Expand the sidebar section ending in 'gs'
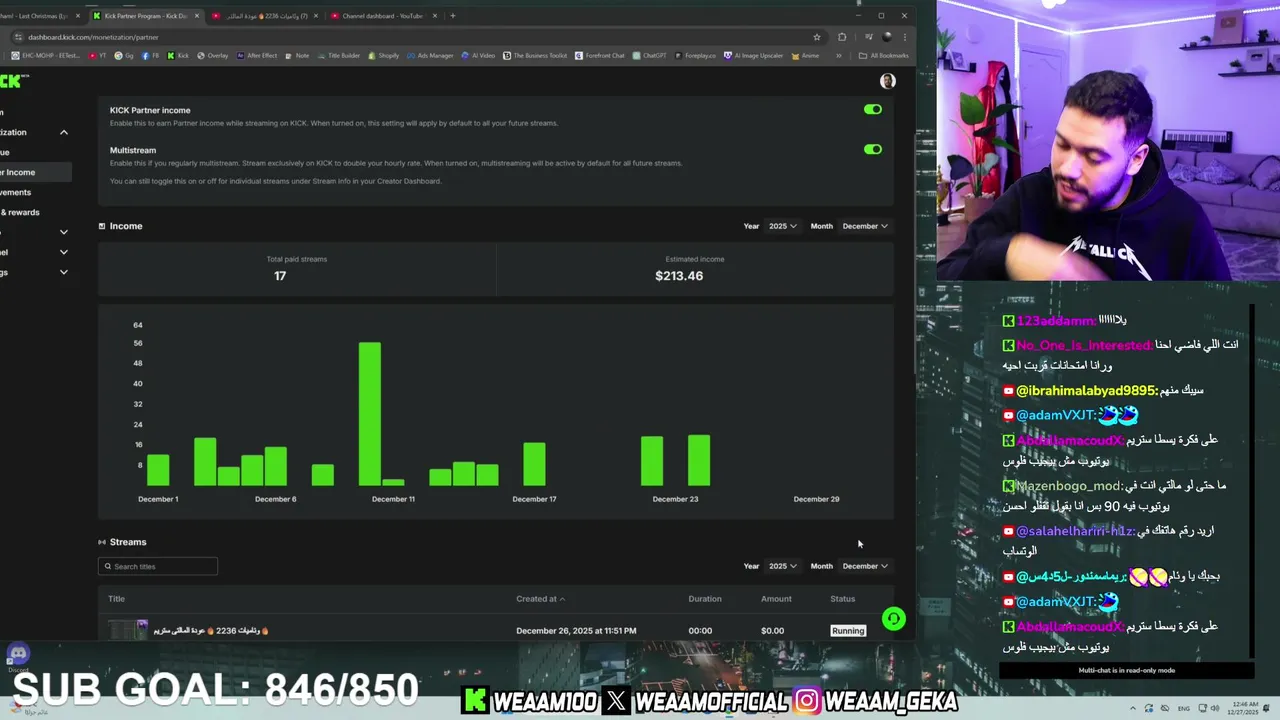Image resolution: width=1280 pixels, height=720 pixels. (63, 272)
